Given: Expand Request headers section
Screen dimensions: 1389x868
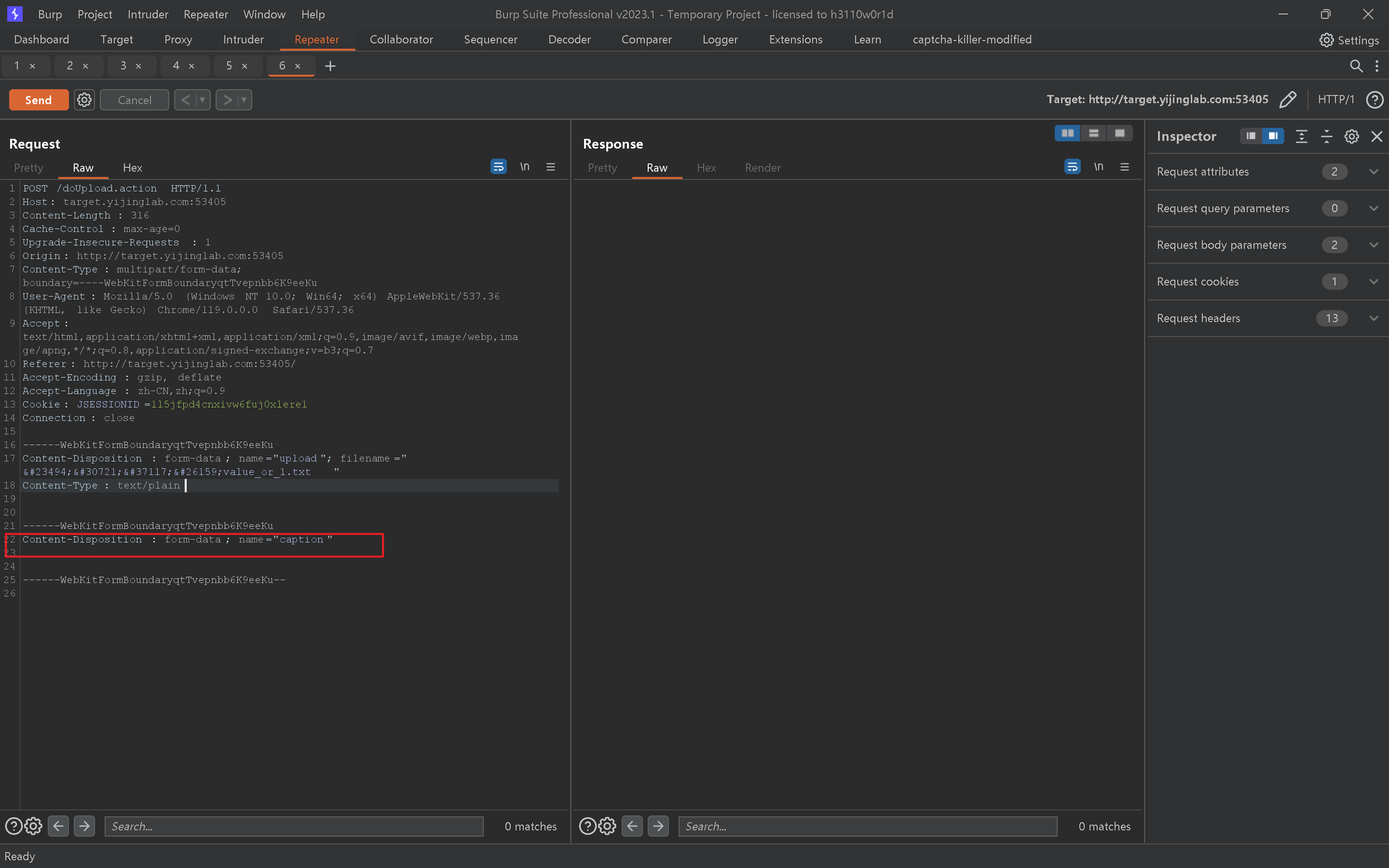Looking at the screenshot, I should [1374, 318].
